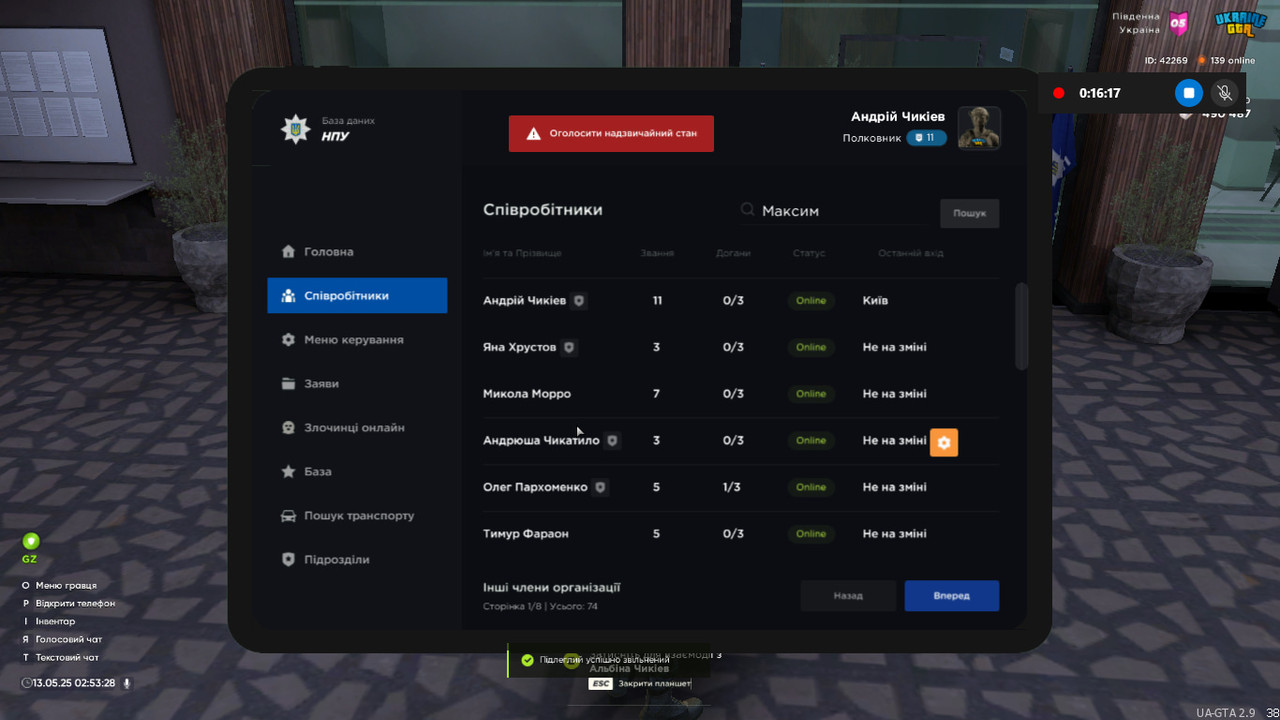Open Меню керування section
Image resolution: width=1280 pixels, height=720 pixels.
point(342,340)
